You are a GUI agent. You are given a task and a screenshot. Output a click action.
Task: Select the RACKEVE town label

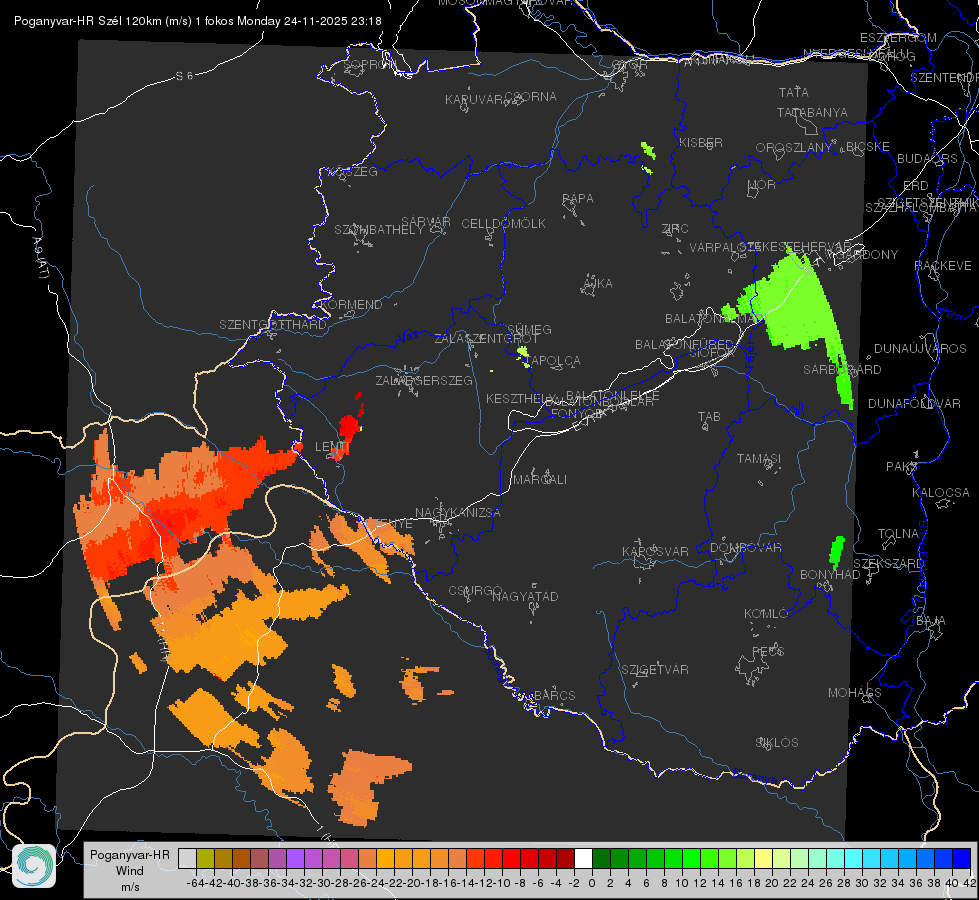coord(943,266)
